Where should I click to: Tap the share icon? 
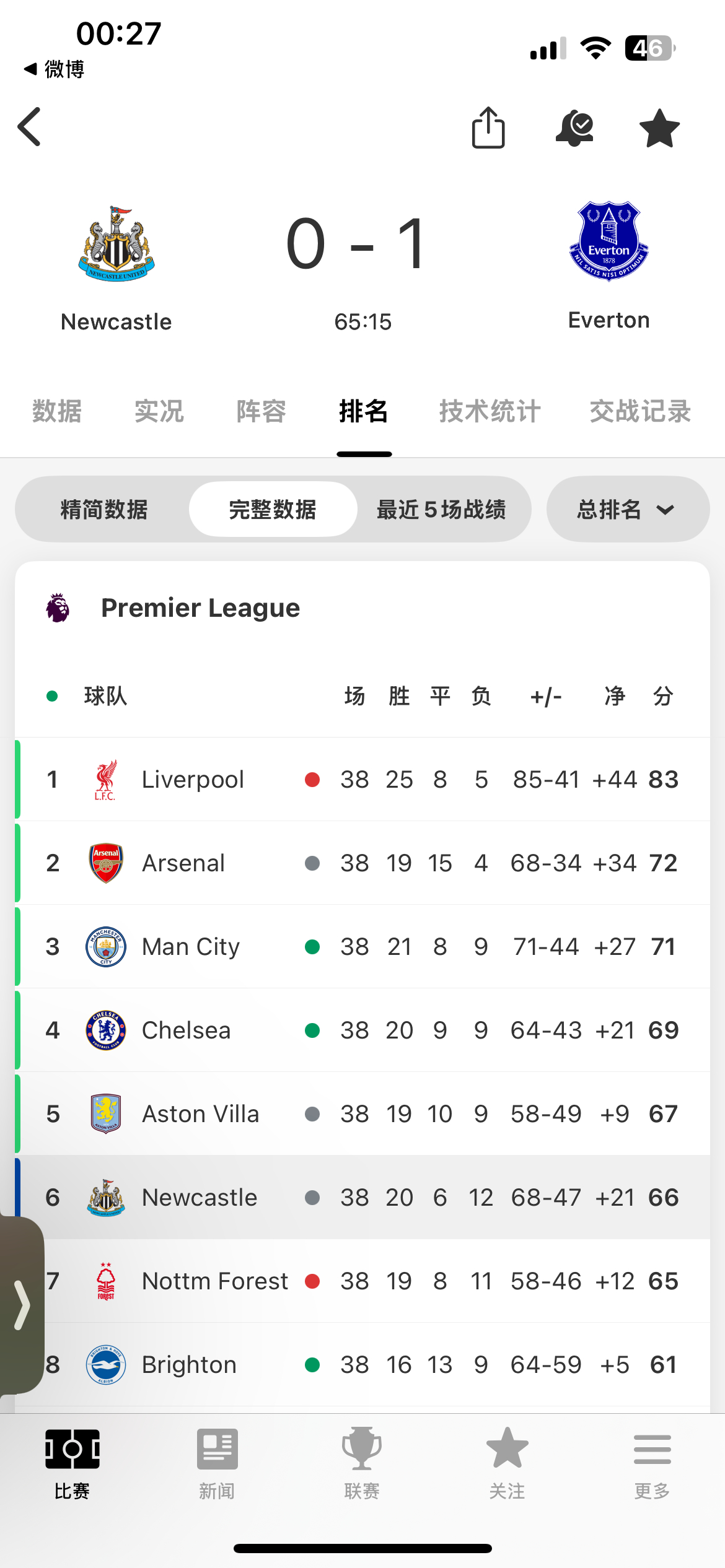488,128
